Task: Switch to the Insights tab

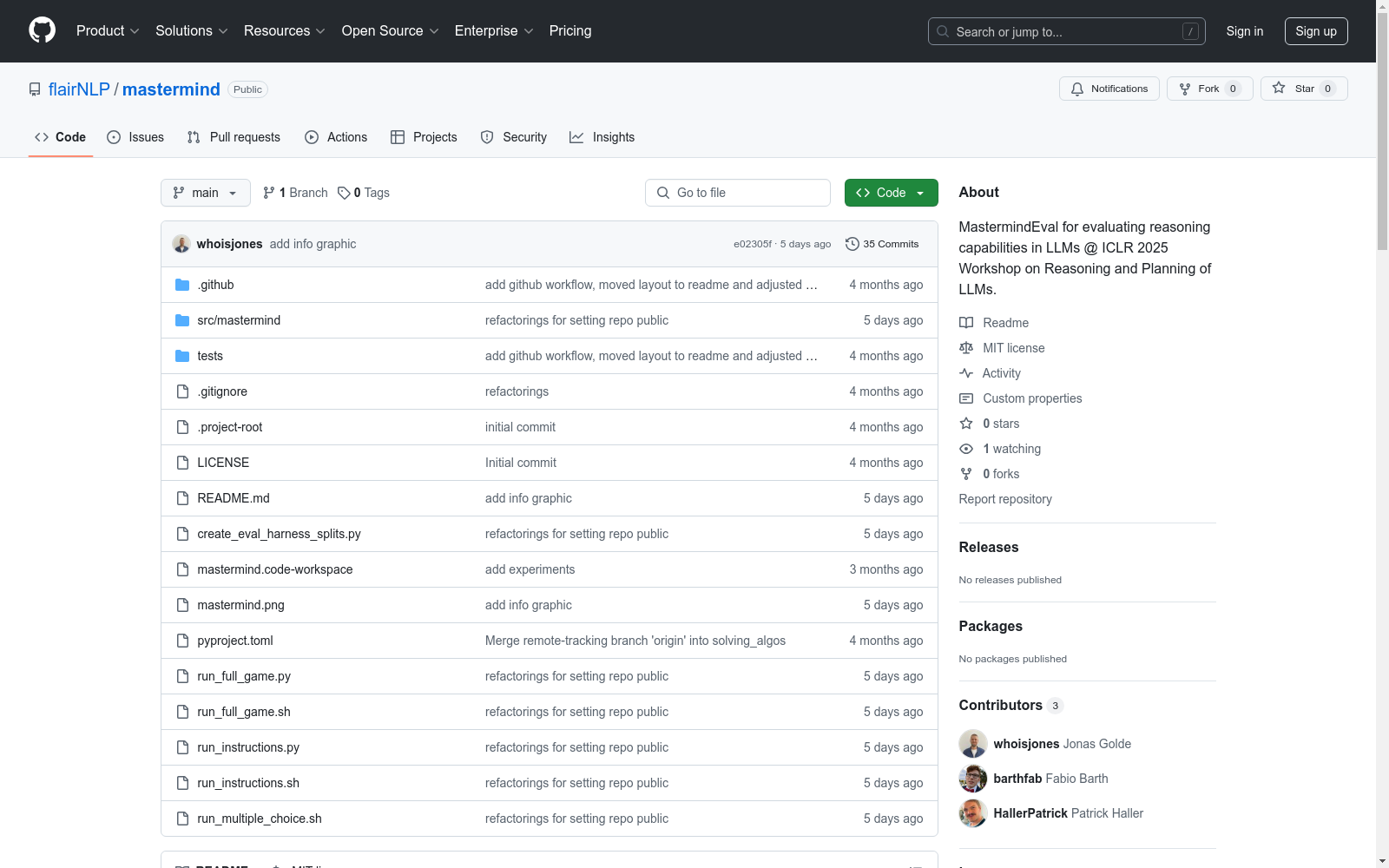Action: 602,137
